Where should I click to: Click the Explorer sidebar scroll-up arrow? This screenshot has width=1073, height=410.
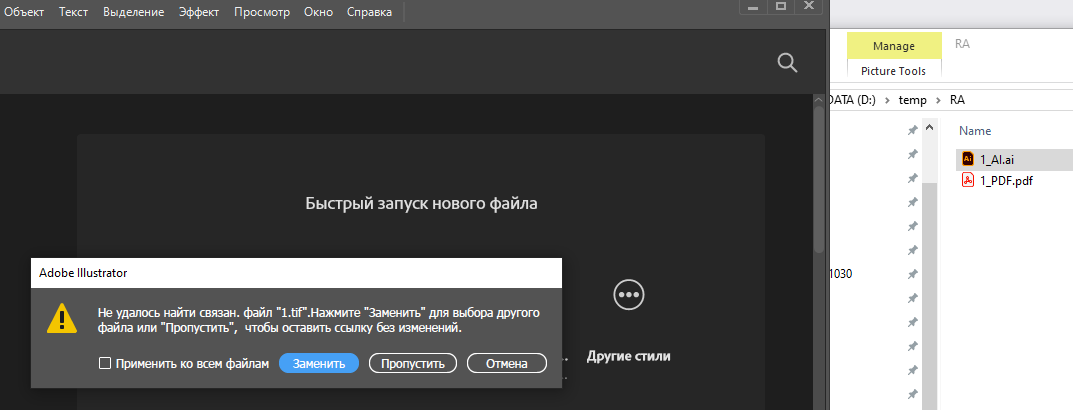928,130
